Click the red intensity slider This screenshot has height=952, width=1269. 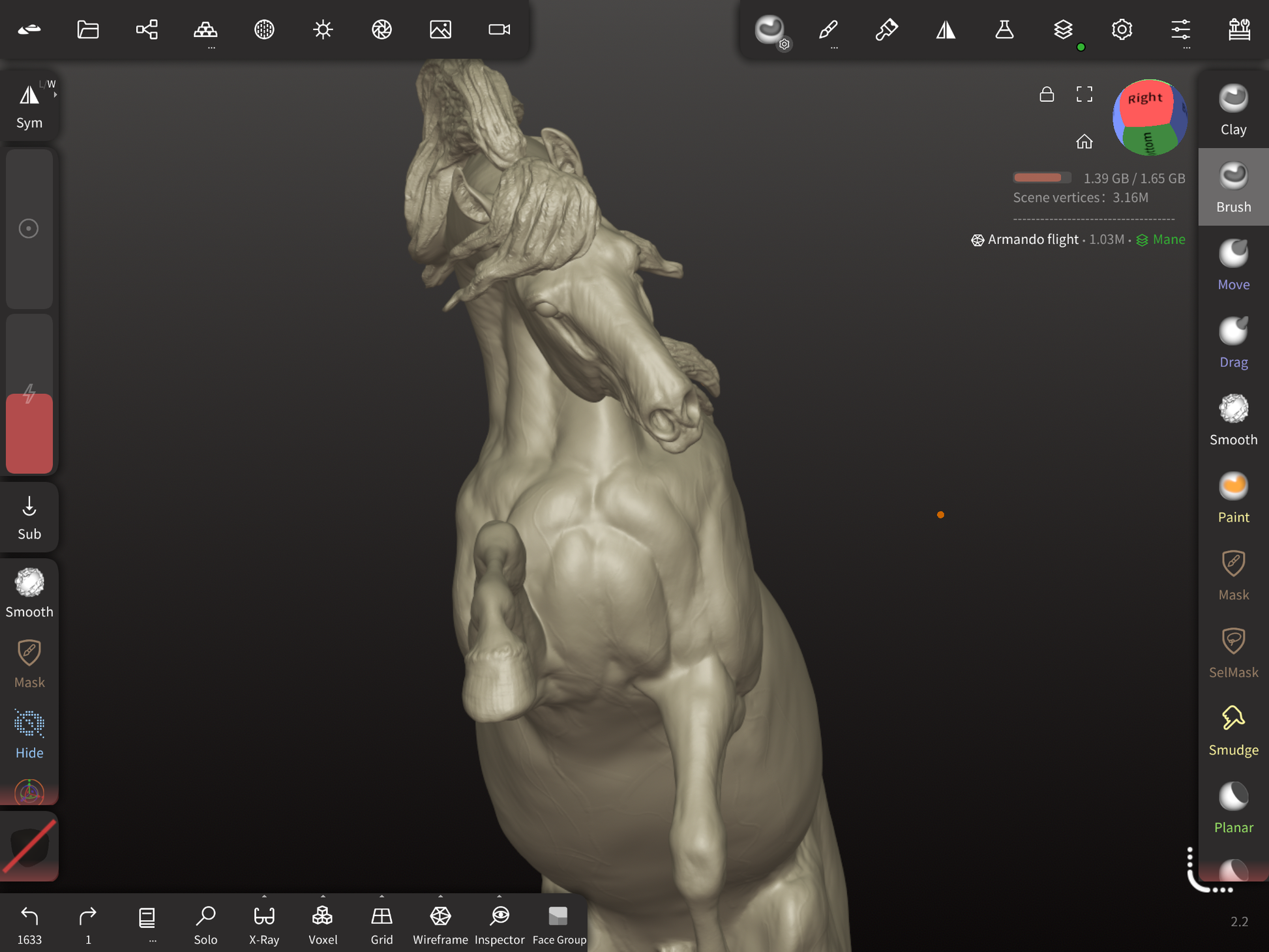(x=29, y=433)
